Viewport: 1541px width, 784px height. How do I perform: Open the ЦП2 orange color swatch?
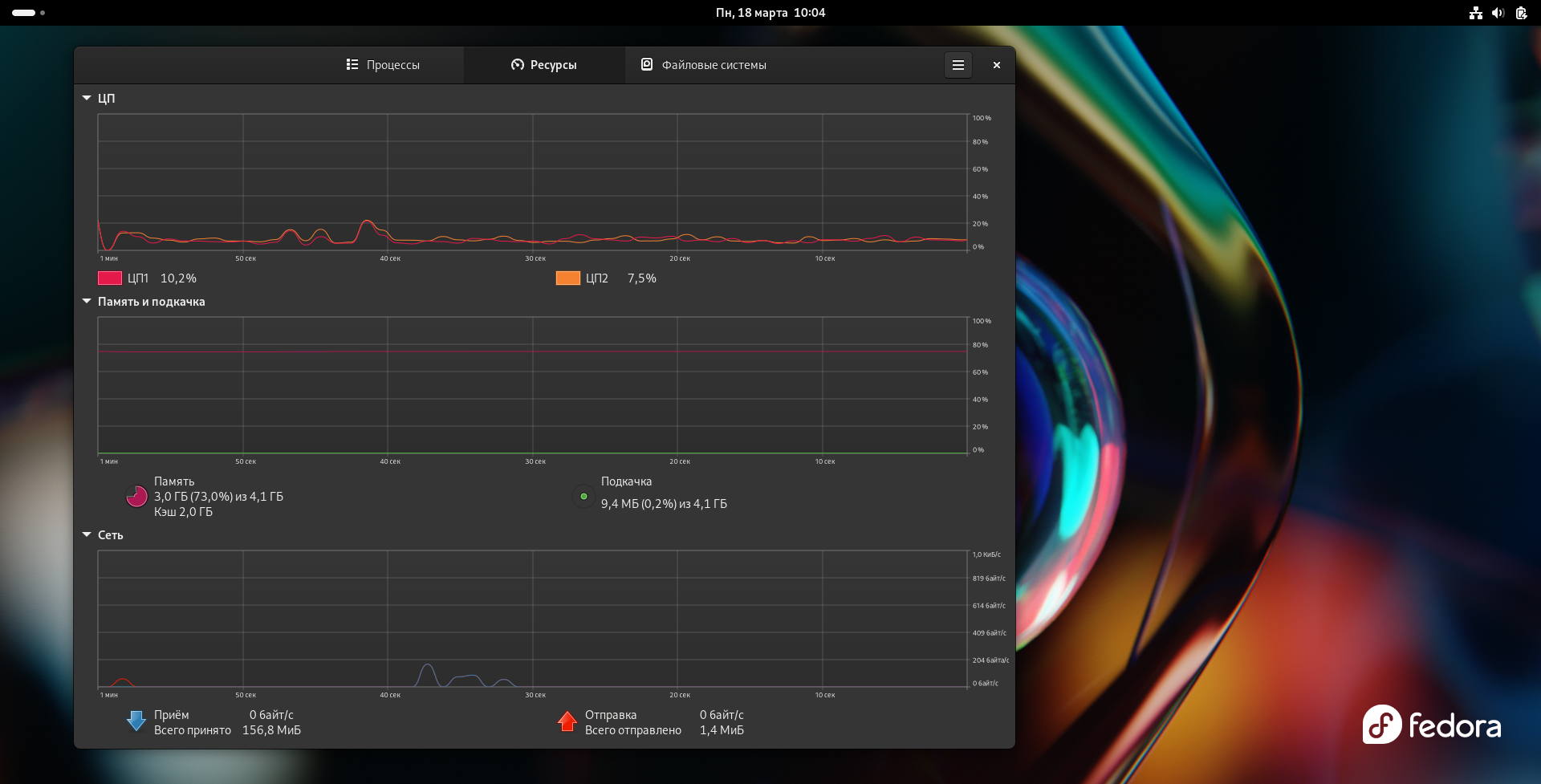pos(567,278)
